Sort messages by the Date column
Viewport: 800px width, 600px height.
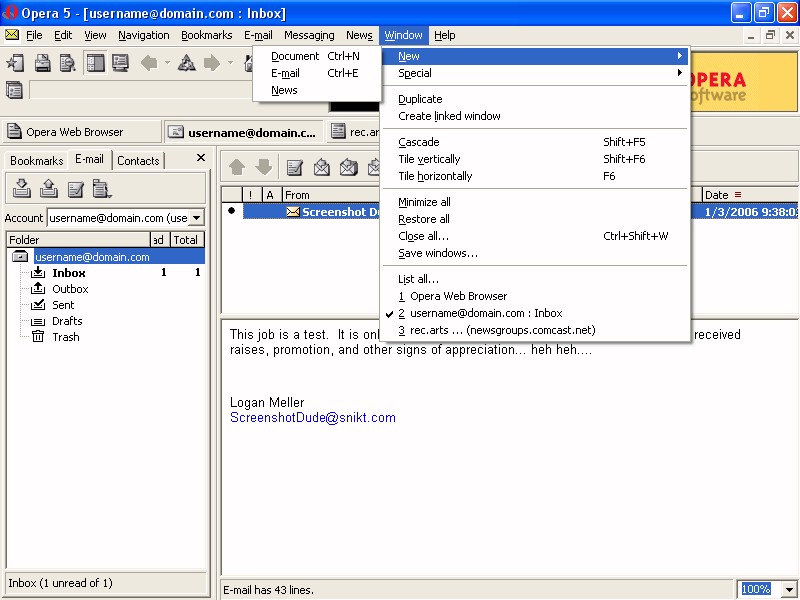click(x=750, y=195)
